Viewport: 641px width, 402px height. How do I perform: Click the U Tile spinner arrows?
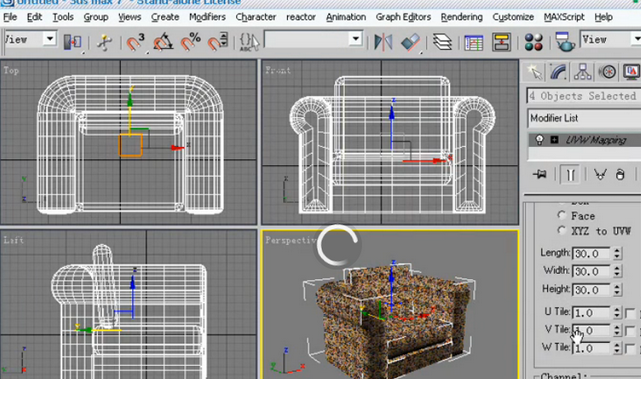point(617,313)
